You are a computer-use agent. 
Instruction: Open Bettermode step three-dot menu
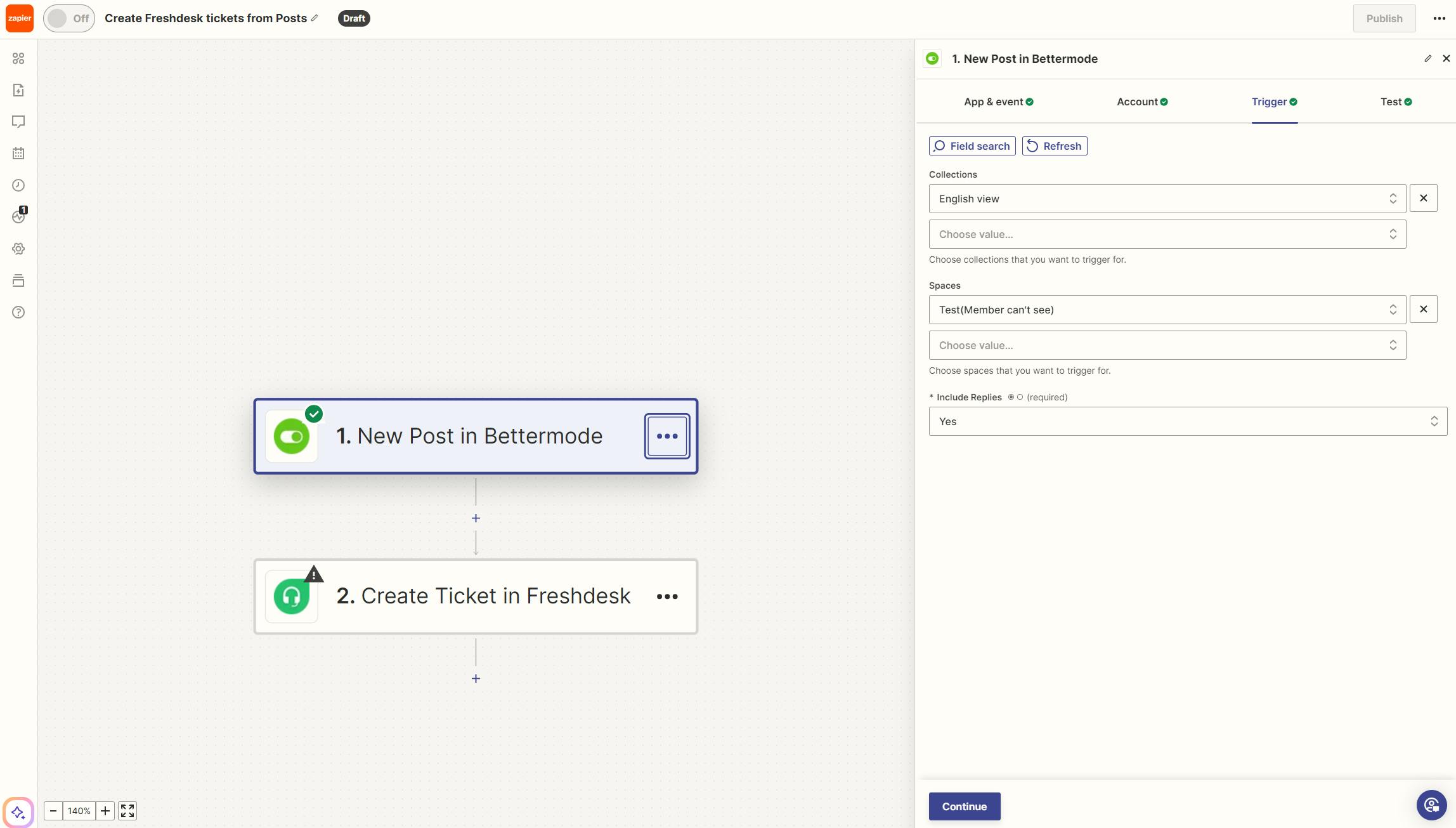tap(667, 436)
